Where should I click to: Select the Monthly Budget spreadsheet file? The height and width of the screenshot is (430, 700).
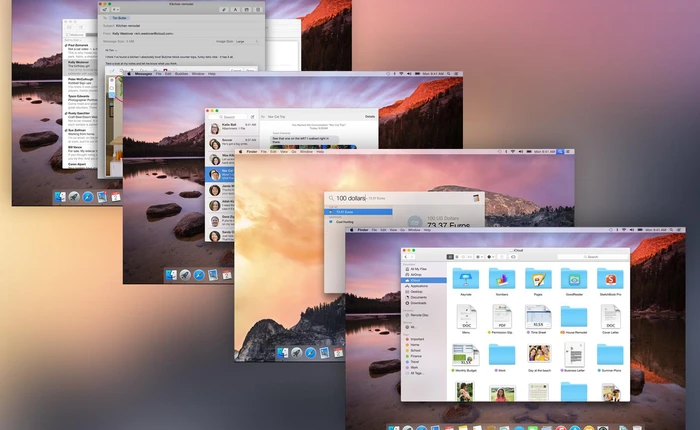pyautogui.click(x=466, y=355)
